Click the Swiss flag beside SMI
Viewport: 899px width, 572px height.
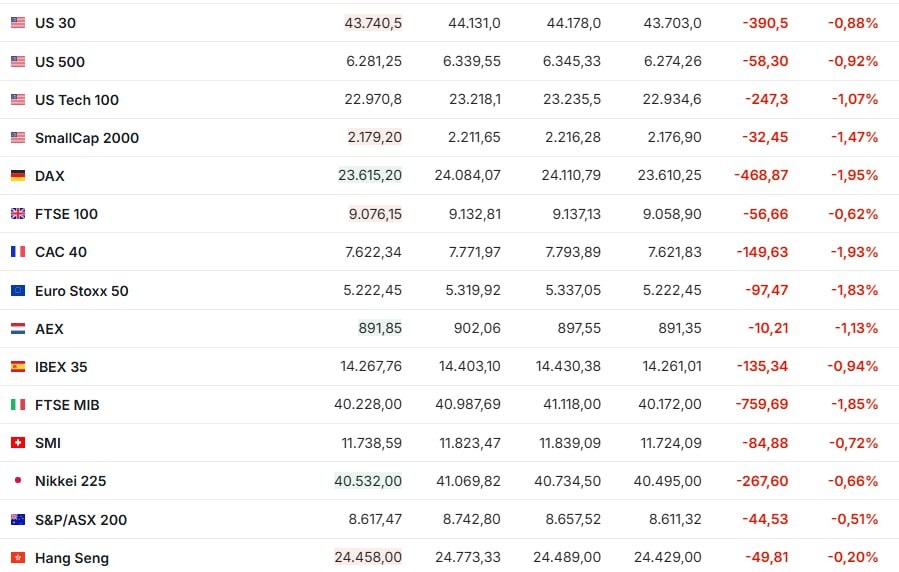pyautogui.click(x=18, y=442)
